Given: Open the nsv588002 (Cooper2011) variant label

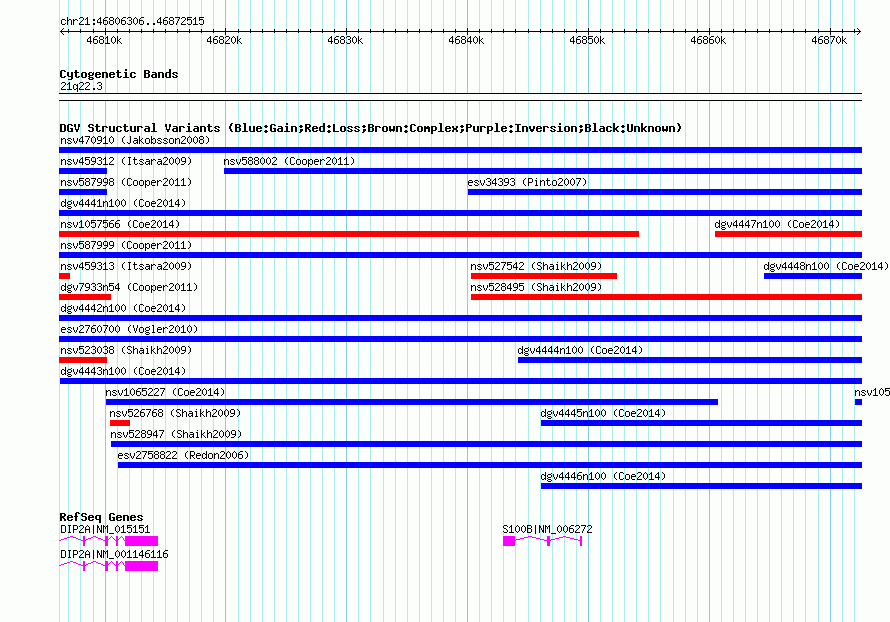Looking at the screenshot, I should (289, 161).
